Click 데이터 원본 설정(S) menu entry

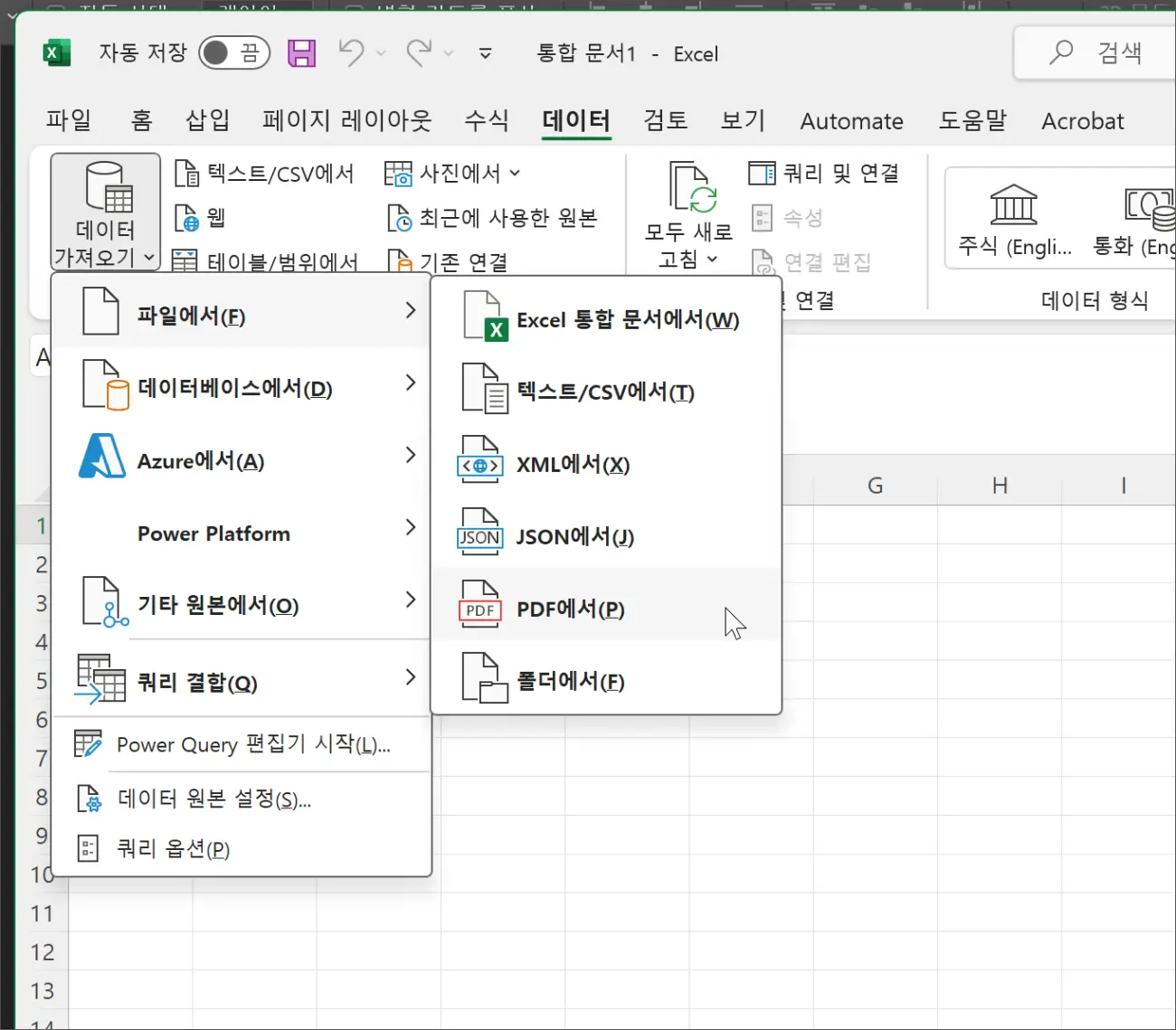click(241, 798)
